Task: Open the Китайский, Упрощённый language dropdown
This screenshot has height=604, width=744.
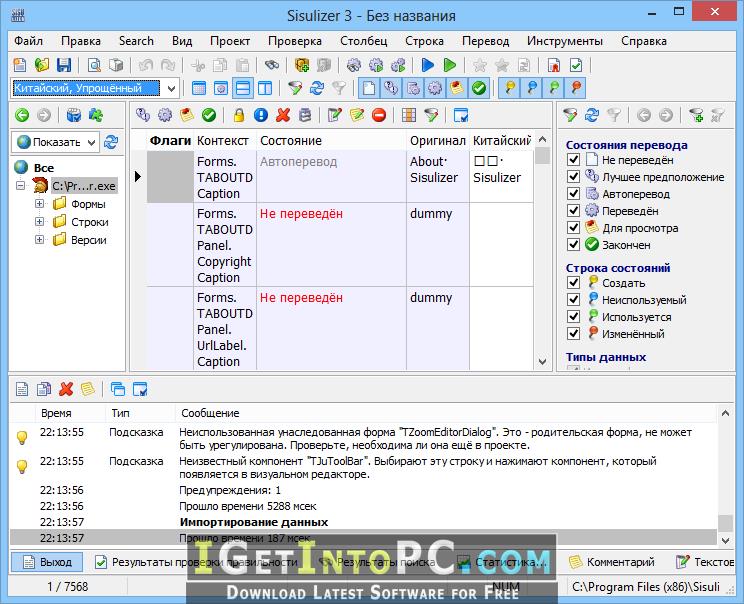Action: click(172, 88)
